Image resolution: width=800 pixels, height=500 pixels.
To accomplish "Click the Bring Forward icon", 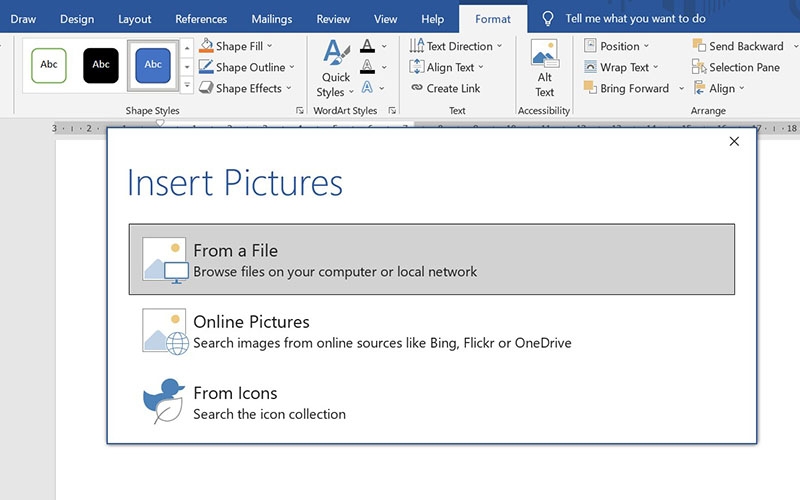I will (x=590, y=88).
